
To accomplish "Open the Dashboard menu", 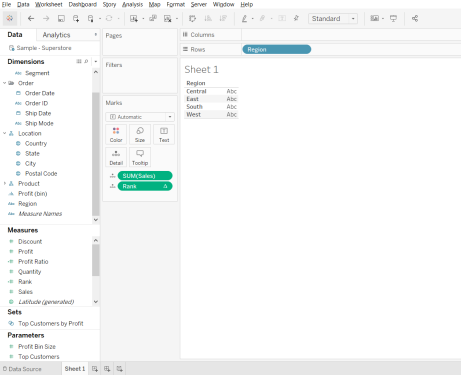I will pyautogui.click(x=83, y=4).
